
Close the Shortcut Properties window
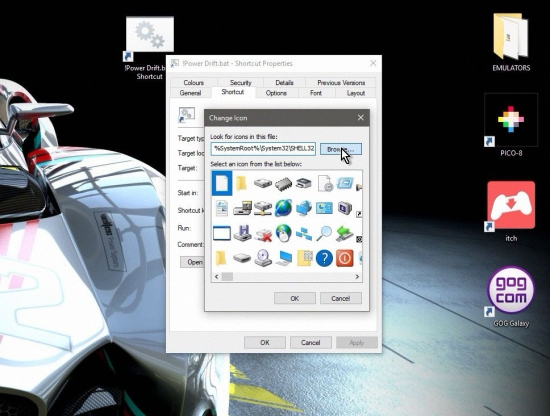pos(373,63)
